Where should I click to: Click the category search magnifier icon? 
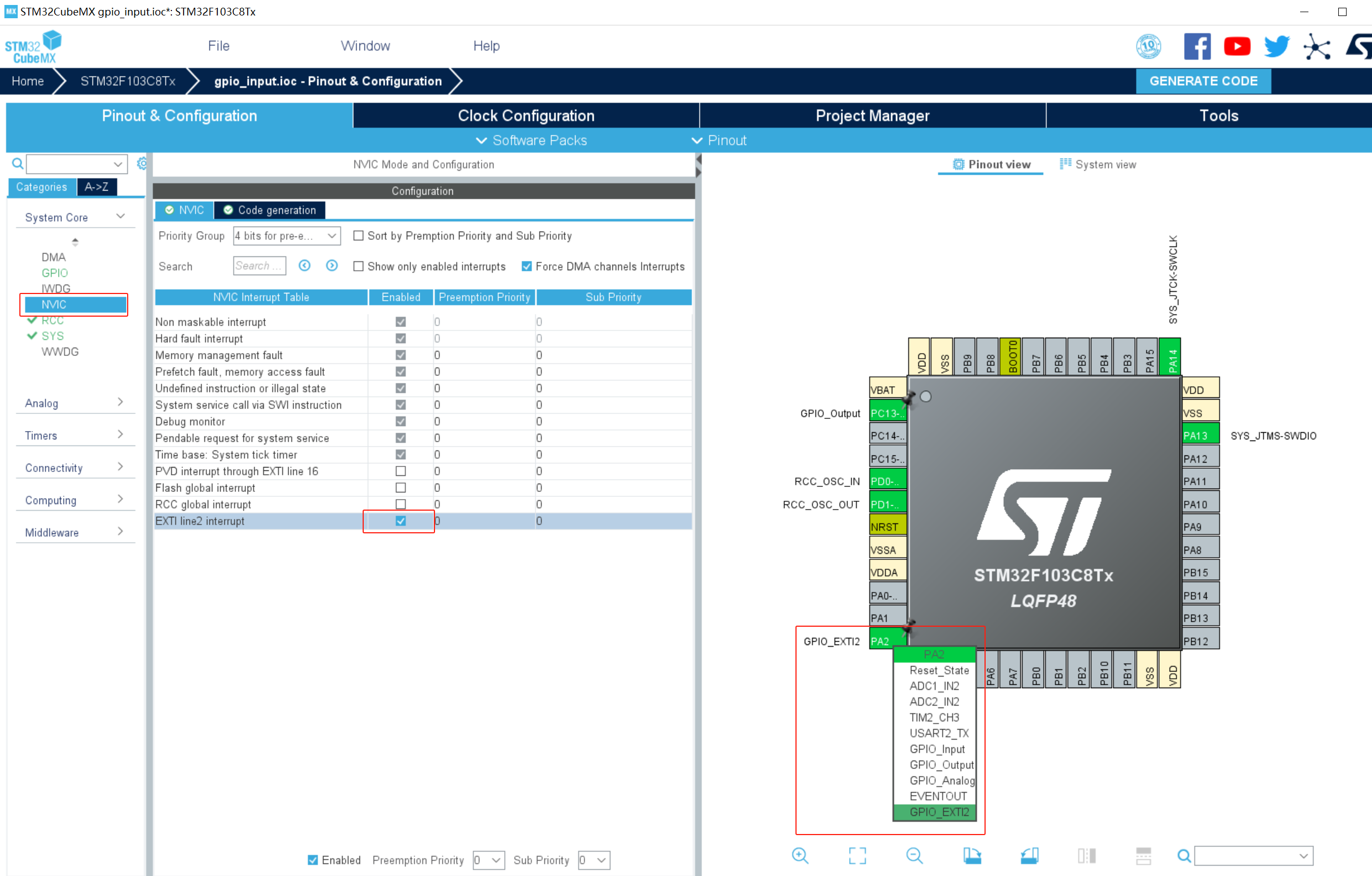pos(18,164)
